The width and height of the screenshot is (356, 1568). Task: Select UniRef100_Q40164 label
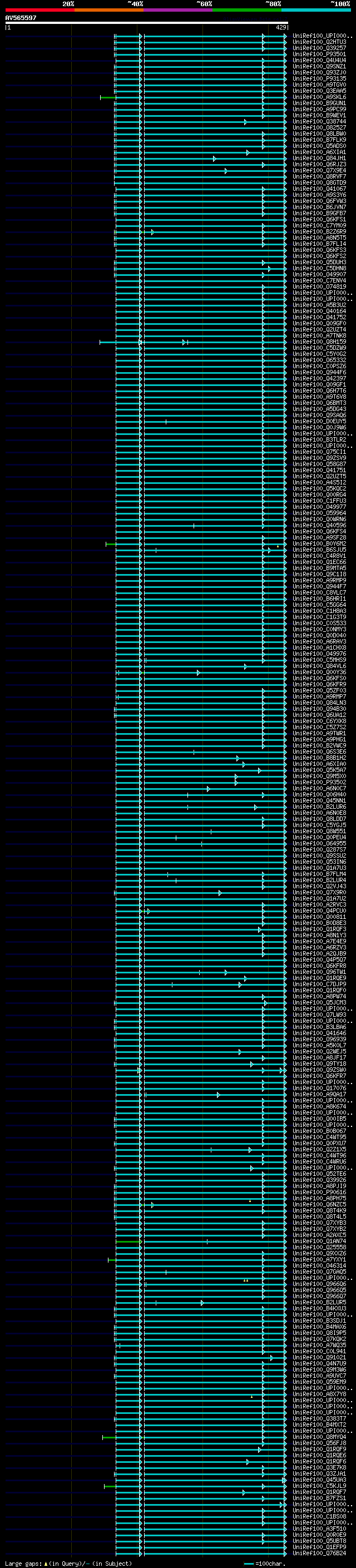coord(319,311)
